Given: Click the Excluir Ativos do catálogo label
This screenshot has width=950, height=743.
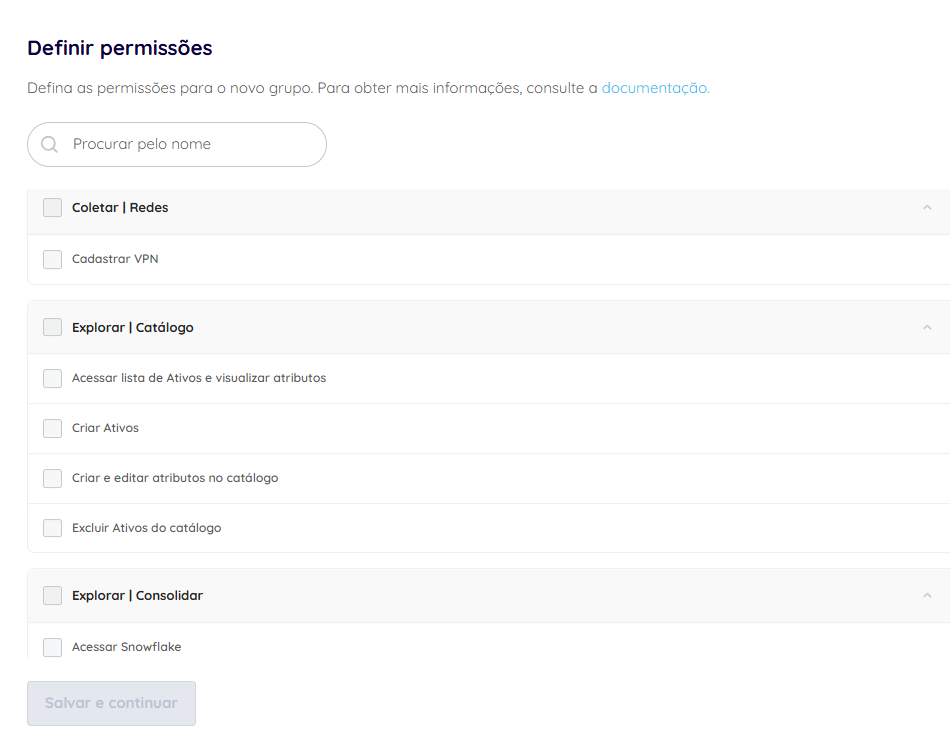Looking at the screenshot, I should pyautogui.click(x=147, y=528).
